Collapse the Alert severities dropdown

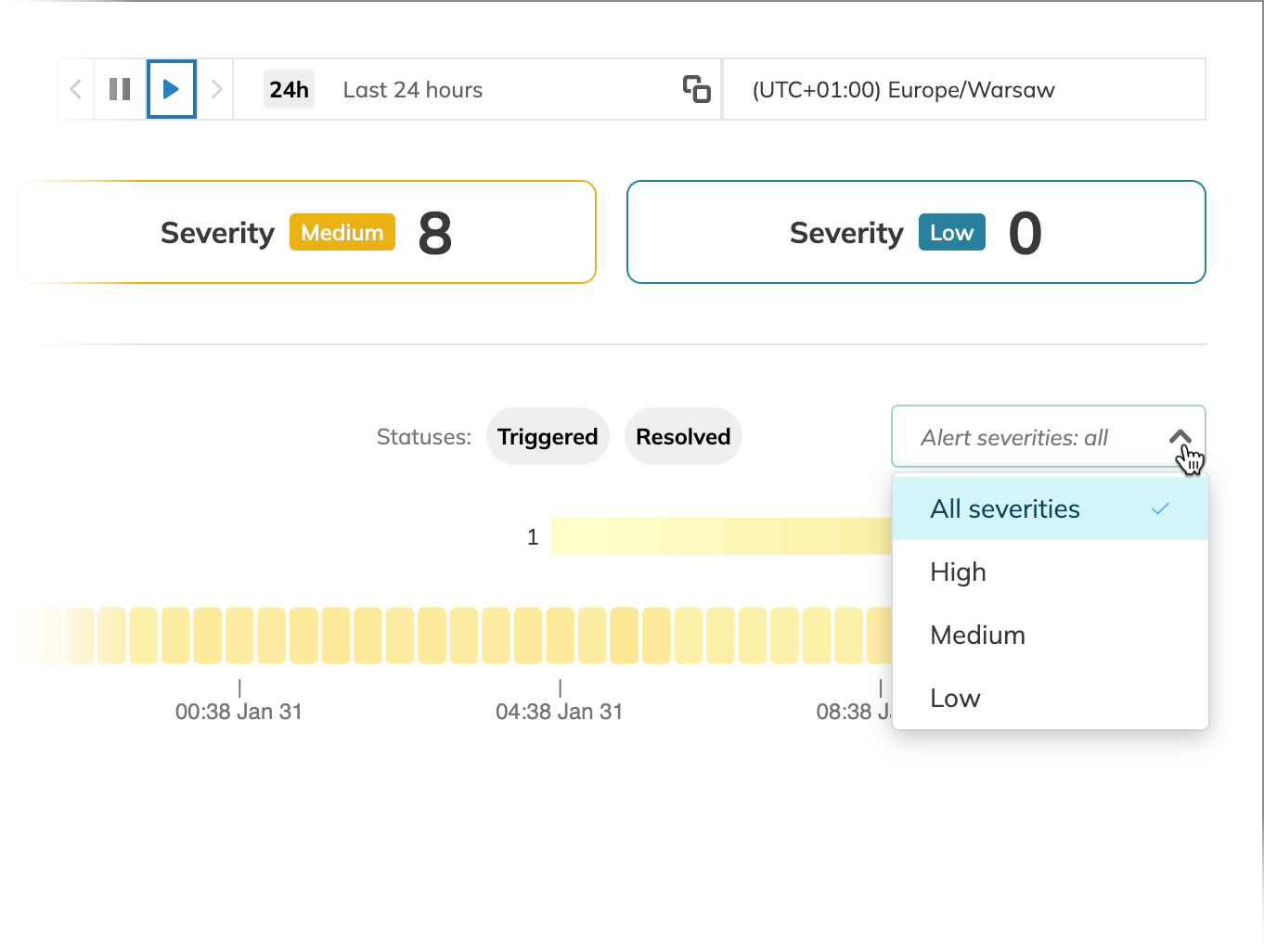pos(1049,436)
